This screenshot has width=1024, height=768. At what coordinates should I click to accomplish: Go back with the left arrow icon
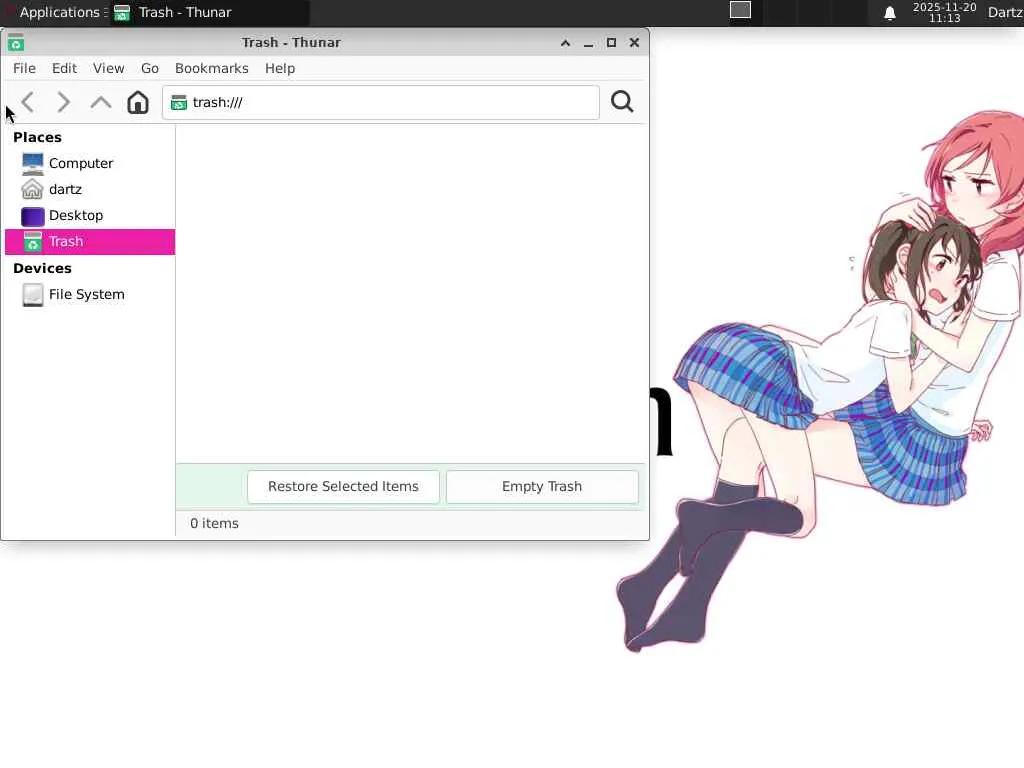[x=27, y=103]
